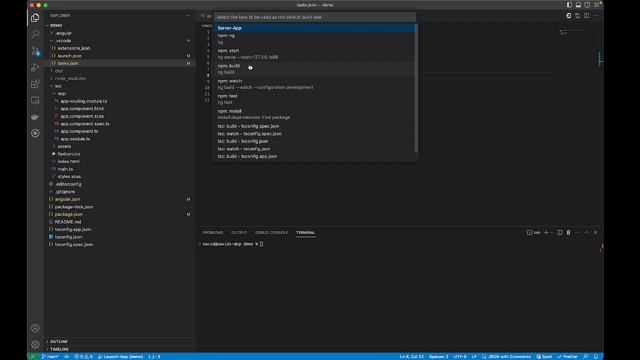
Task: Open angular.json in the explorer
Action: [x=67, y=199]
